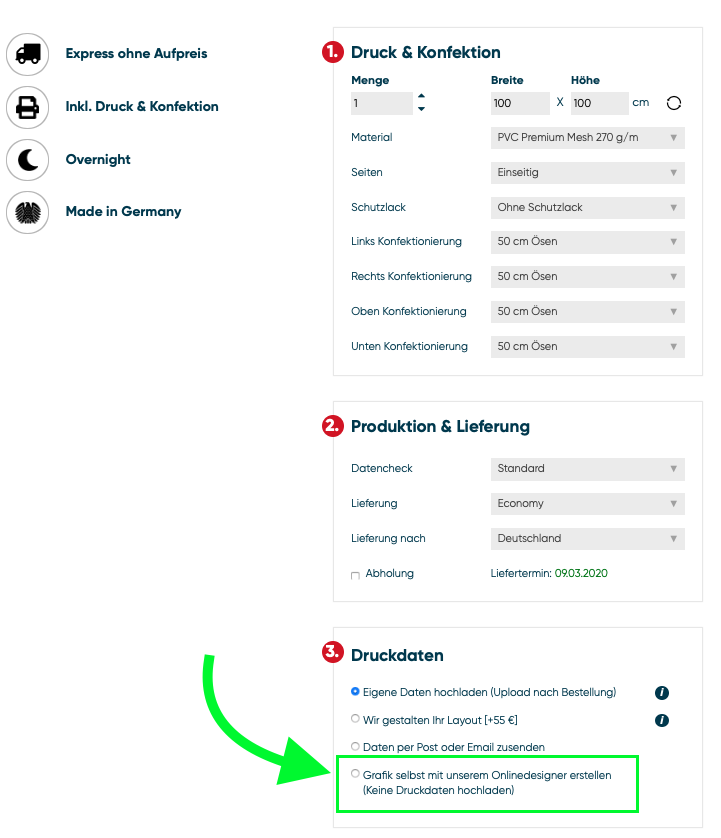Select Daten per Post oder Email zusenden
Screen dimensions: 721x838
point(355,746)
